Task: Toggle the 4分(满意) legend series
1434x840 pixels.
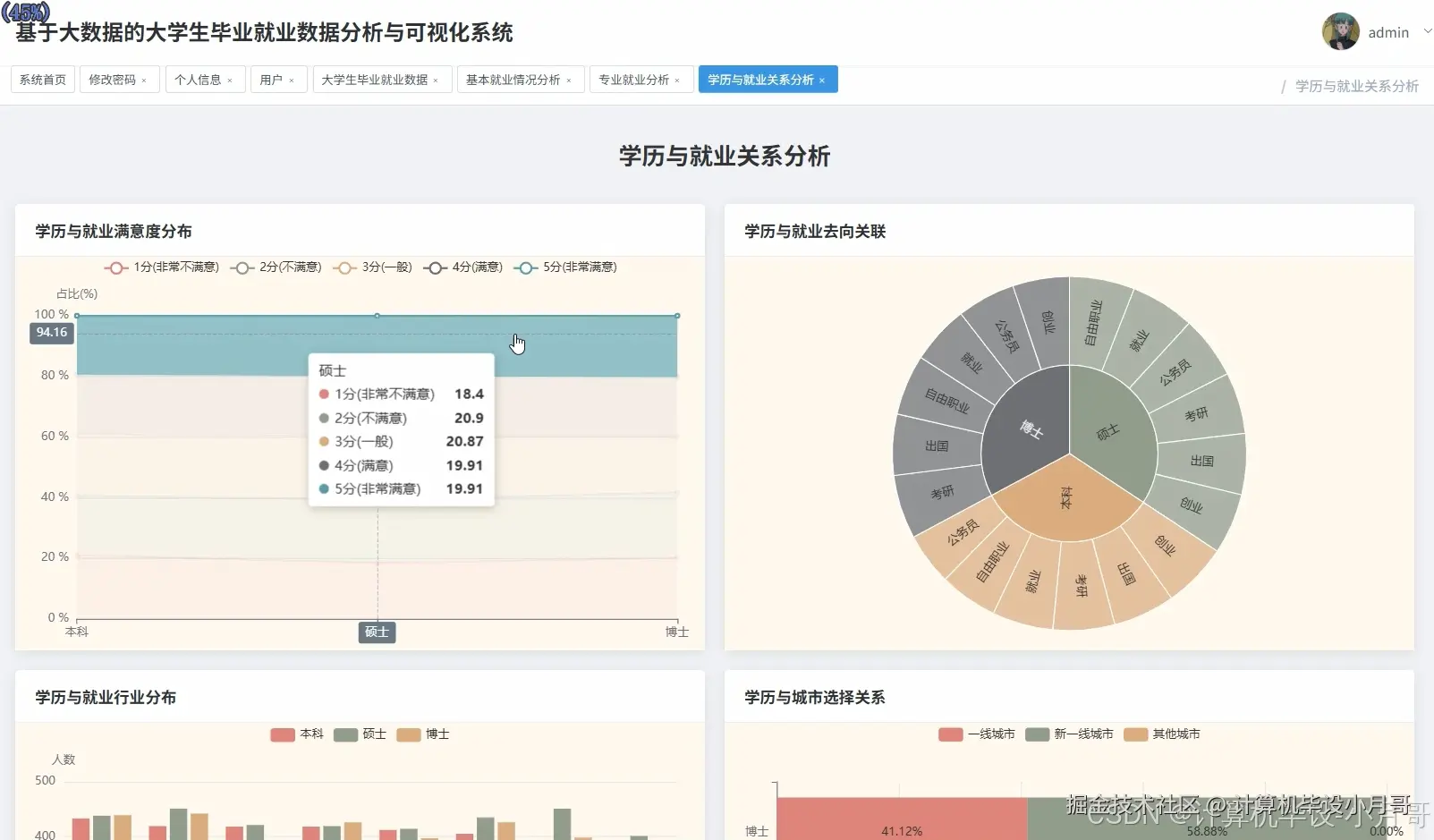Action: [x=463, y=267]
